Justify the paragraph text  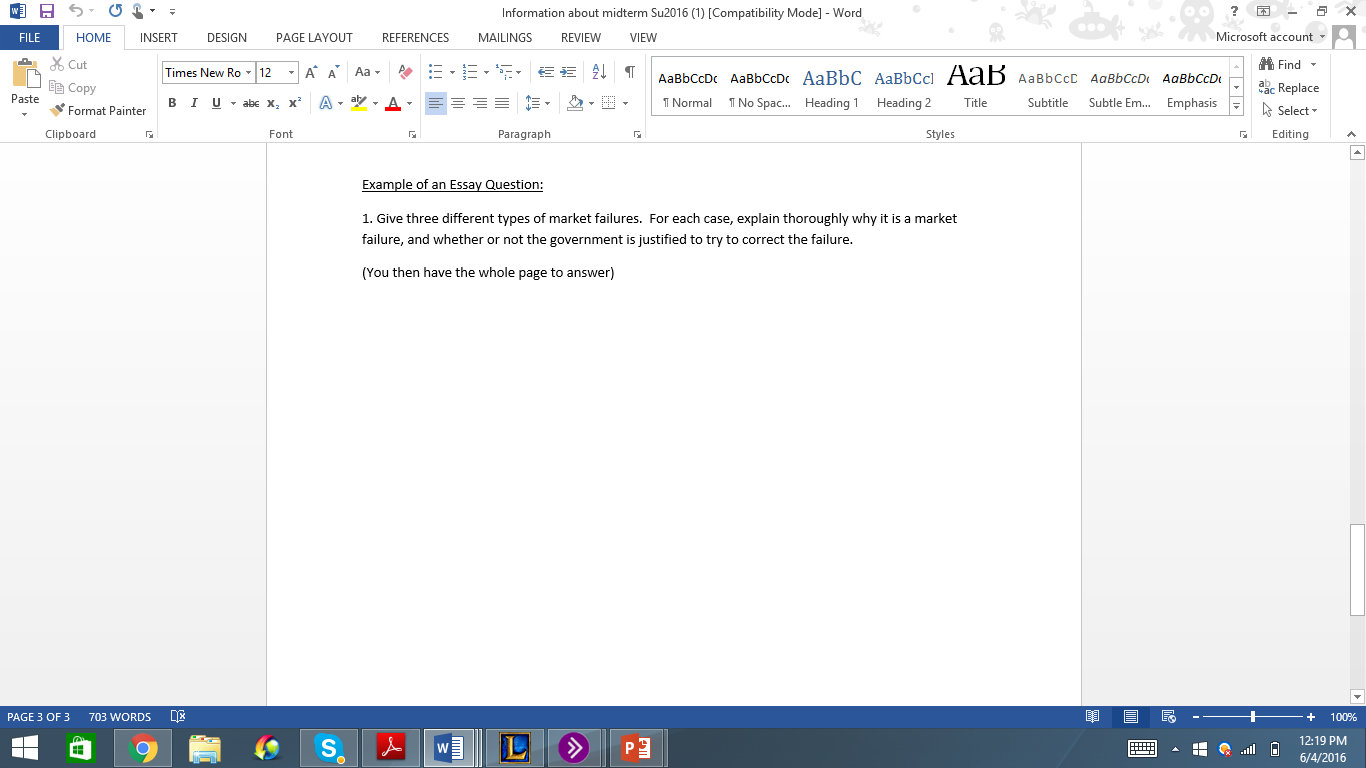pyautogui.click(x=502, y=103)
